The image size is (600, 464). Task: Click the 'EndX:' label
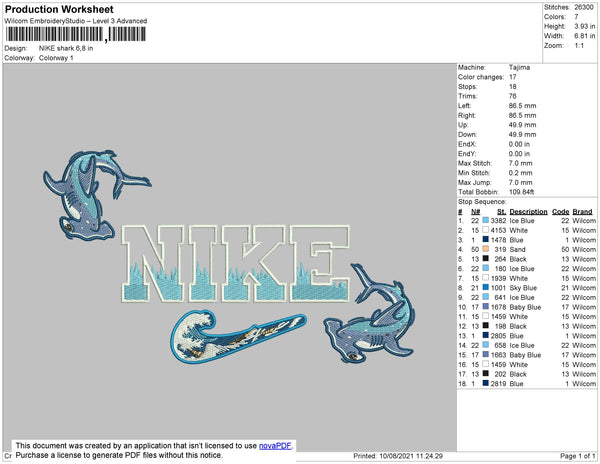click(467, 144)
